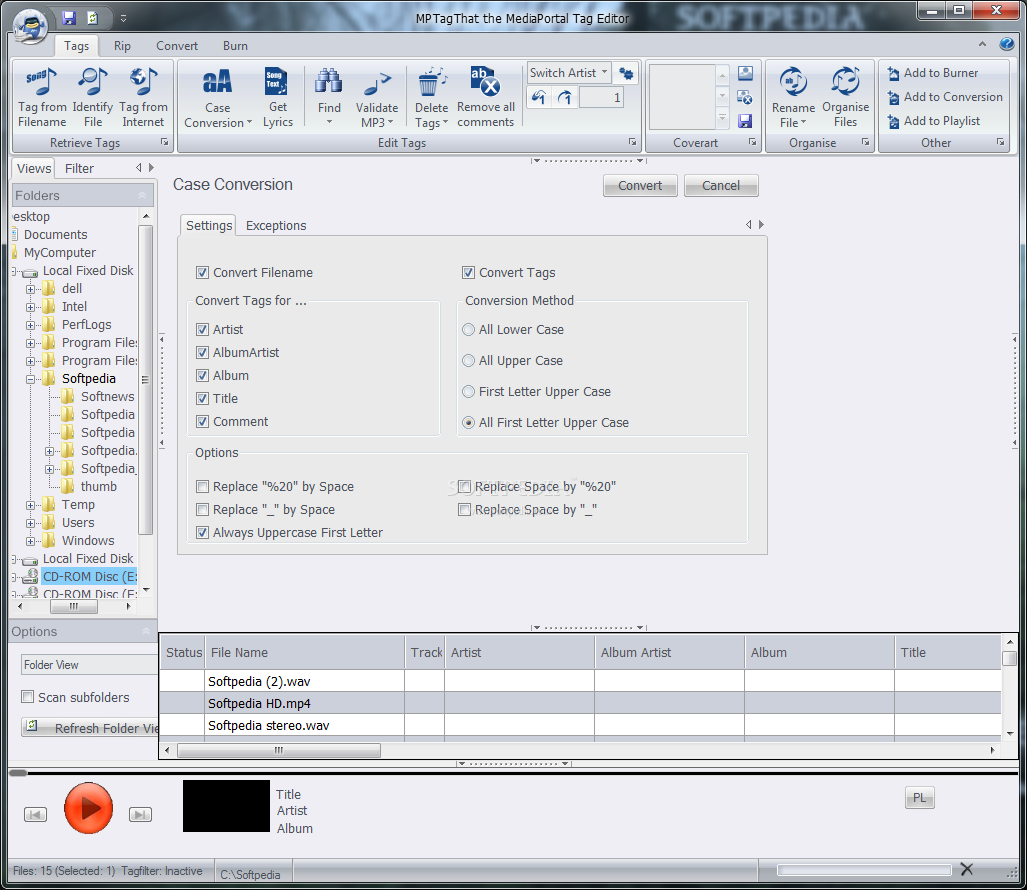
Task: Click Refresh Folder View button
Action: (x=90, y=728)
